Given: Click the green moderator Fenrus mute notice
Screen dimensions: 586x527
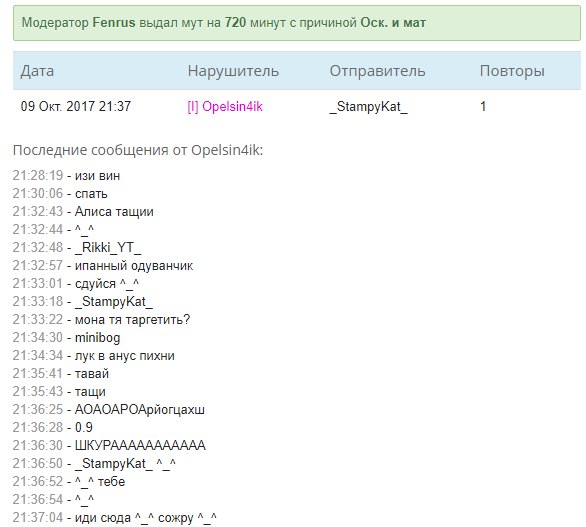Looking at the screenshot, I should coord(297,23).
